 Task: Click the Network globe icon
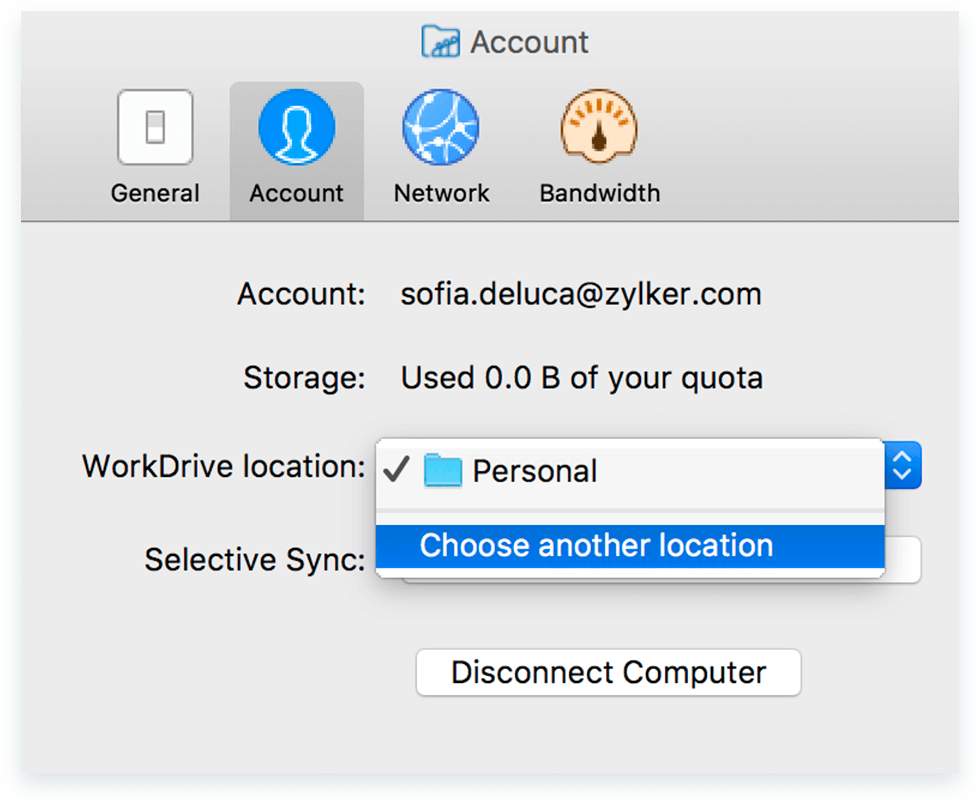(x=441, y=127)
